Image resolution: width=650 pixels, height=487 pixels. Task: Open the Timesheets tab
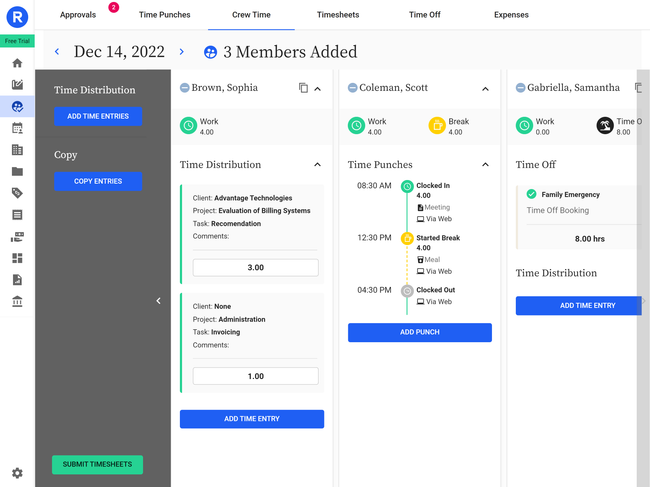(x=338, y=15)
